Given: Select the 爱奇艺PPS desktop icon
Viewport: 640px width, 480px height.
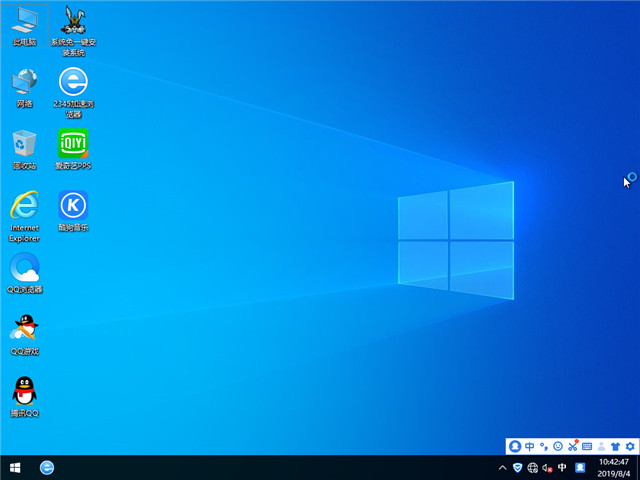Looking at the screenshot, I should click(73, 149).
